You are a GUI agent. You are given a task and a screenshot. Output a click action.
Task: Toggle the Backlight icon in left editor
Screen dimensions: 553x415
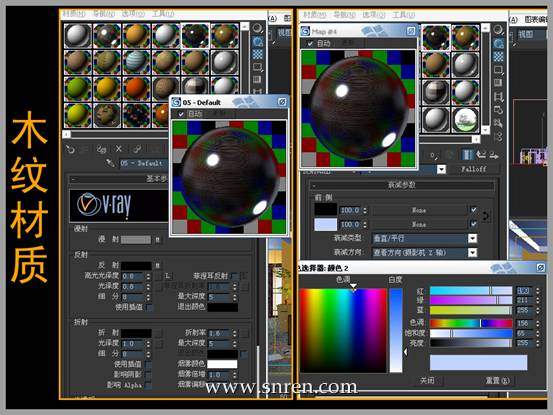click(x=258, y=41)
